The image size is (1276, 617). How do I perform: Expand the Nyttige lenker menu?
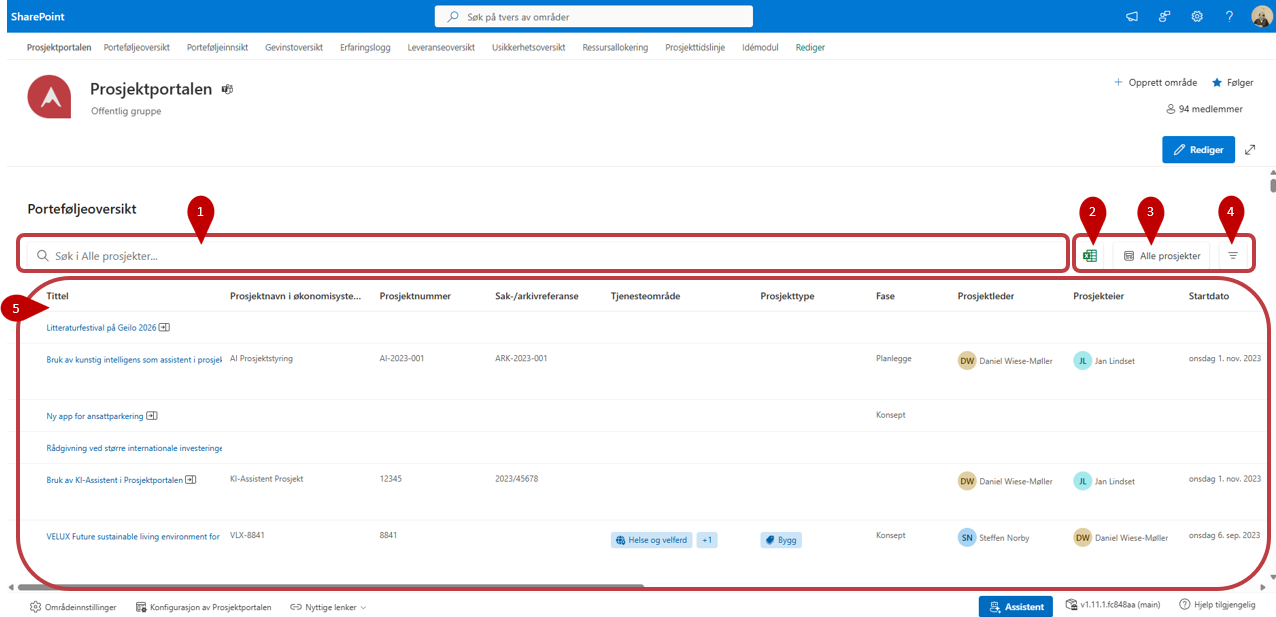[328, 607]
